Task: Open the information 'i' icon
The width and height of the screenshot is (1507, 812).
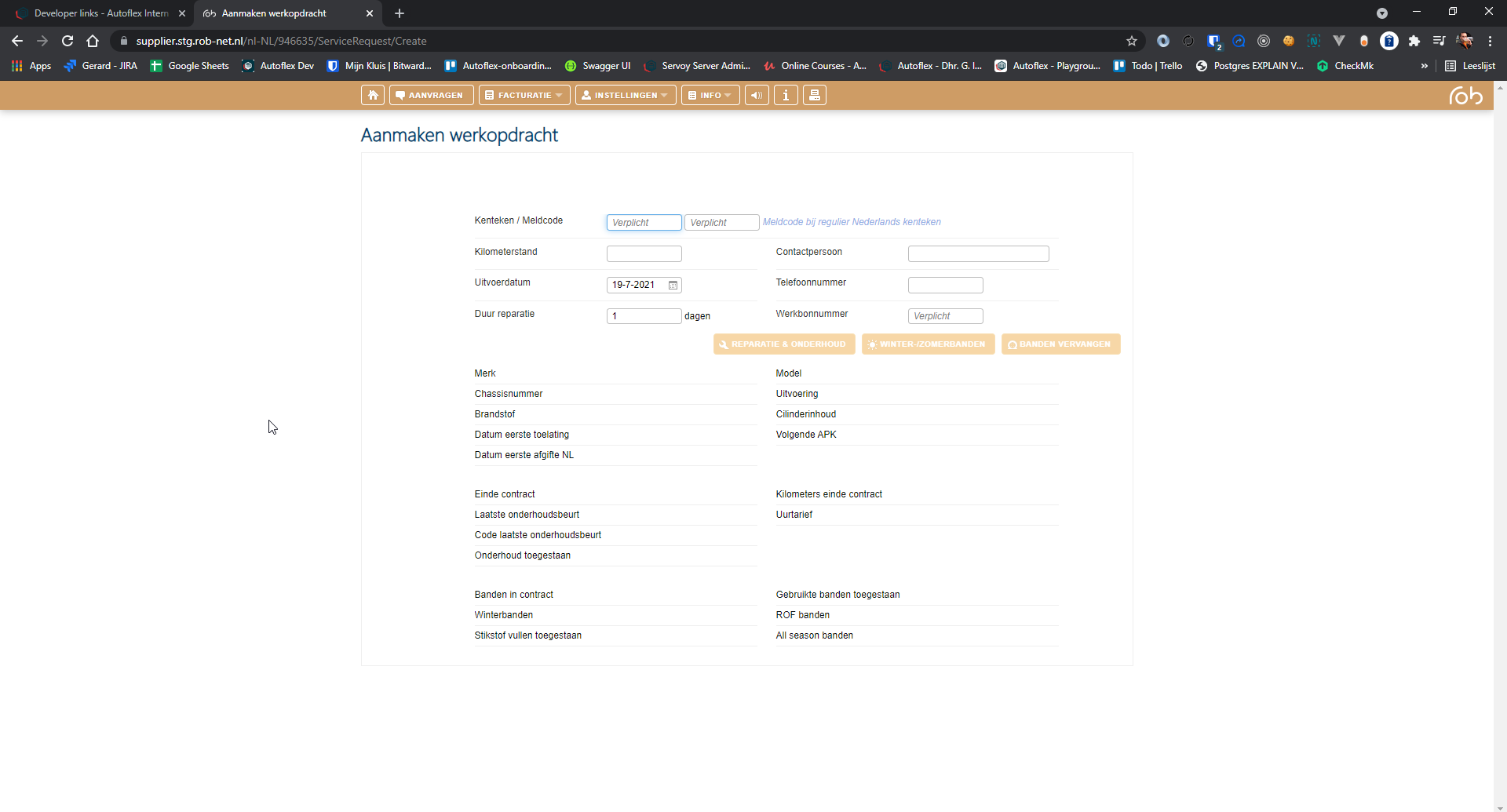Action: (x=786, y=95)
